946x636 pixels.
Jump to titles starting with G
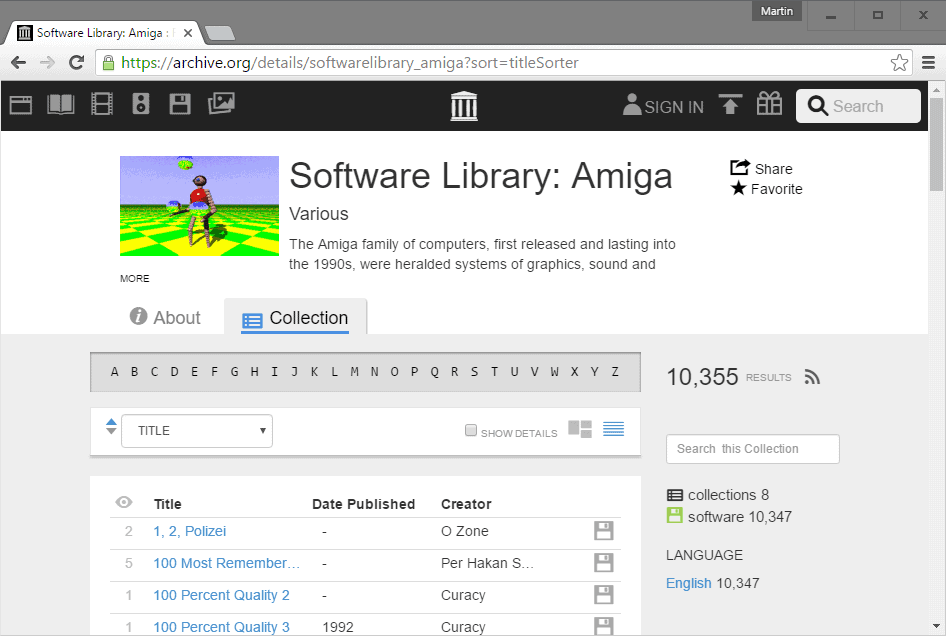pos(234,372)
